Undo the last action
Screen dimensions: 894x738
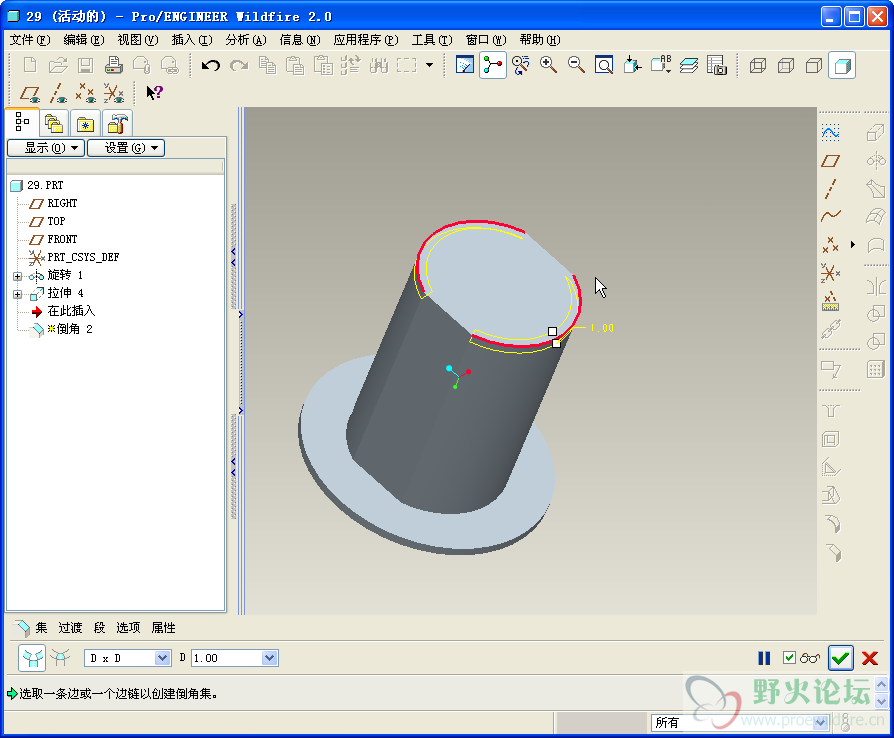(x=210, y=66)
